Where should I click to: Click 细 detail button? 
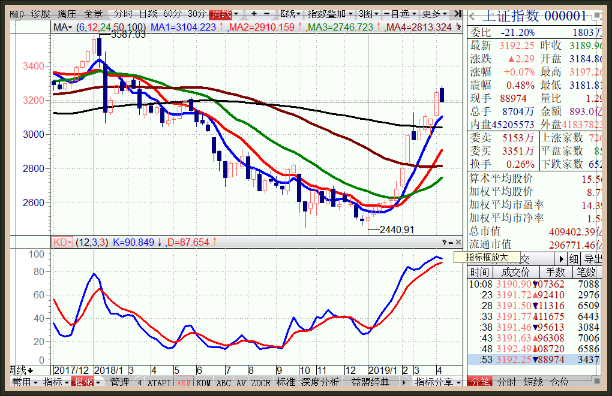[573, 259]
